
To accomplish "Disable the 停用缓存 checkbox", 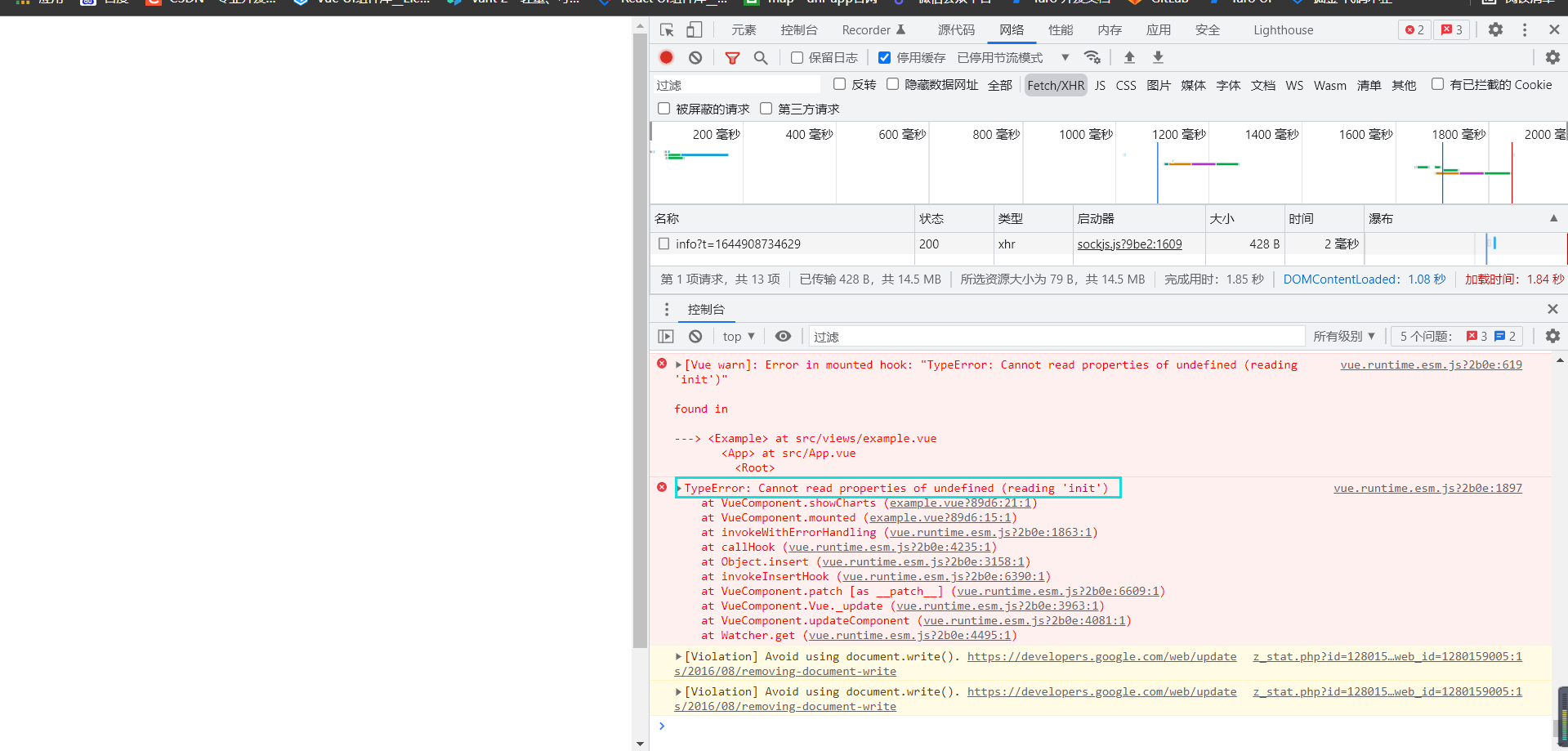I will (884, 57).
